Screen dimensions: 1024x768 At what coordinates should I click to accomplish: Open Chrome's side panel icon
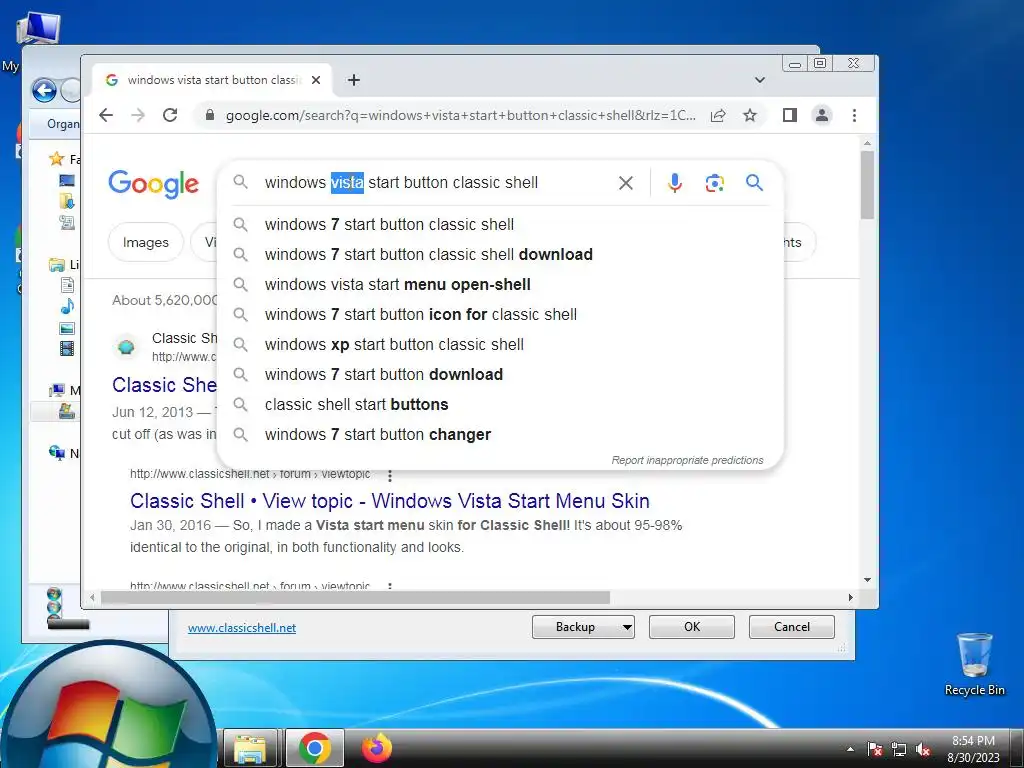coord(790,116)
